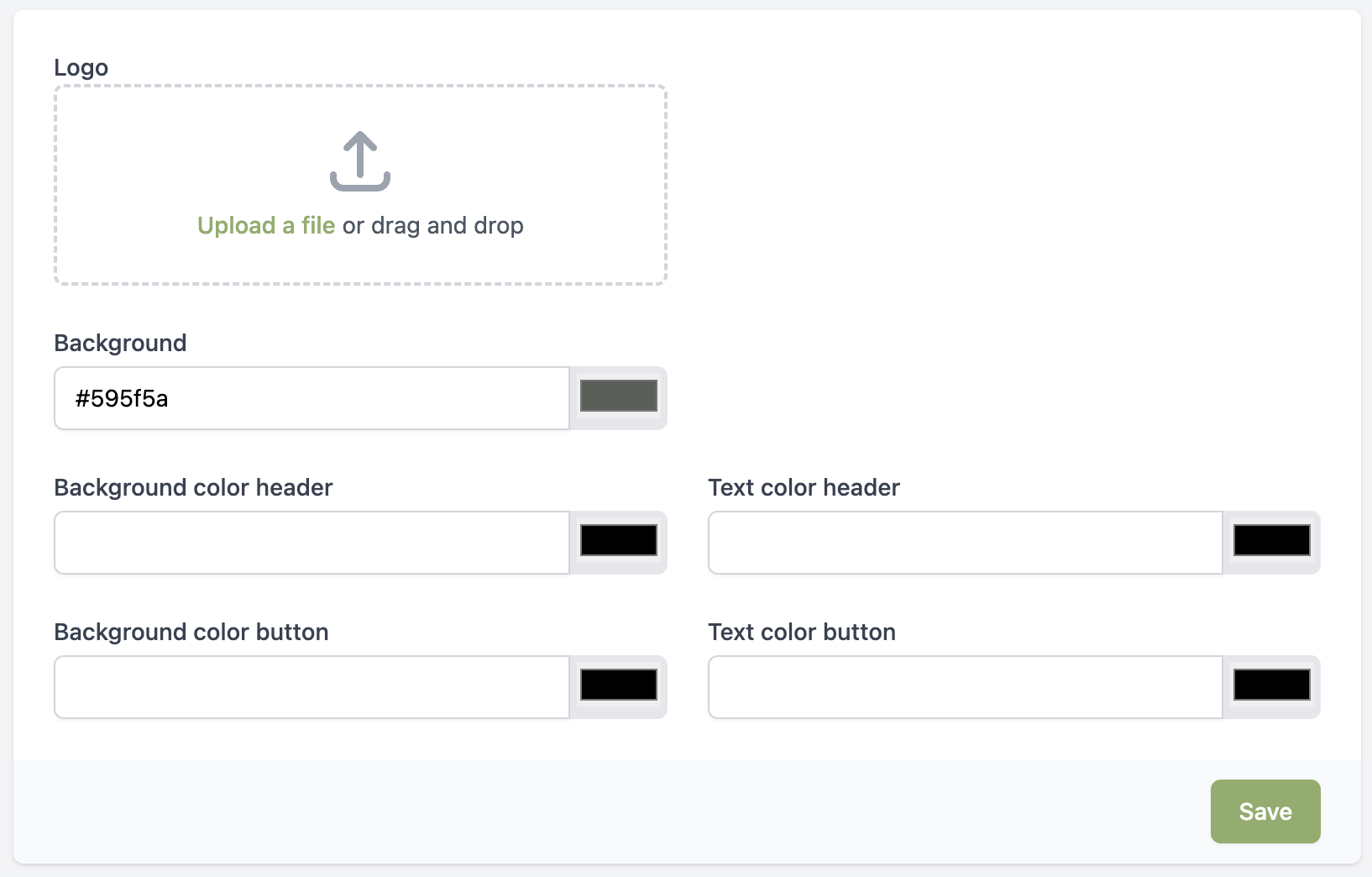Open the 'Upload a file' link
The height and width of the screenshot is (877, 1372).
(x=266, y=225)
